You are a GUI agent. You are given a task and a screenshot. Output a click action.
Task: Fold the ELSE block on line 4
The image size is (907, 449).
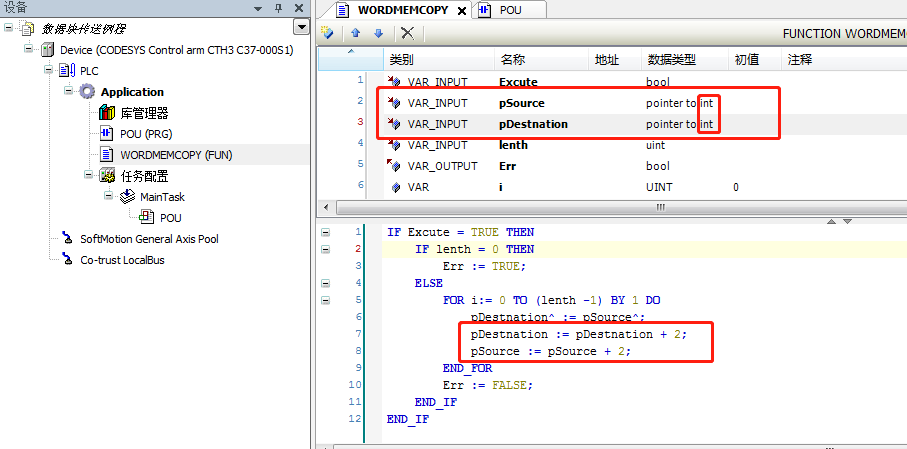click(x=326, y=283)
